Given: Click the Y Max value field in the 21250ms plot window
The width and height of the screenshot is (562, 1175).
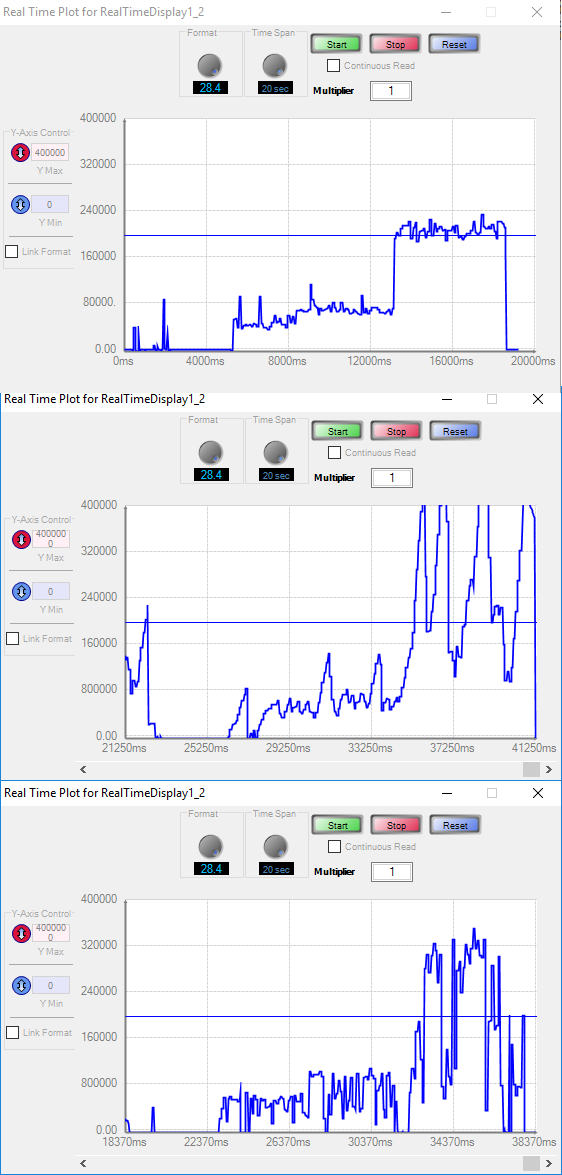Looking at the screenshot, I should 50,540.
